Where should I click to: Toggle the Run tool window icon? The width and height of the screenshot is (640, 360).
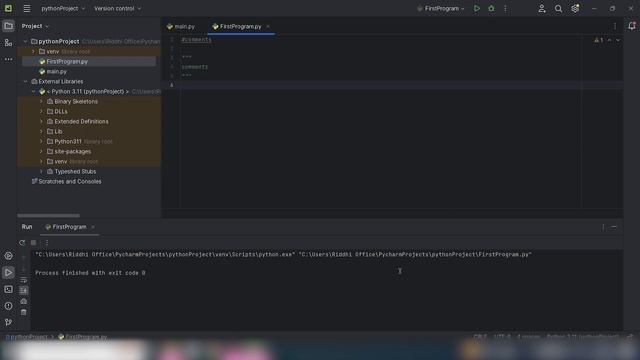[8, 273]
